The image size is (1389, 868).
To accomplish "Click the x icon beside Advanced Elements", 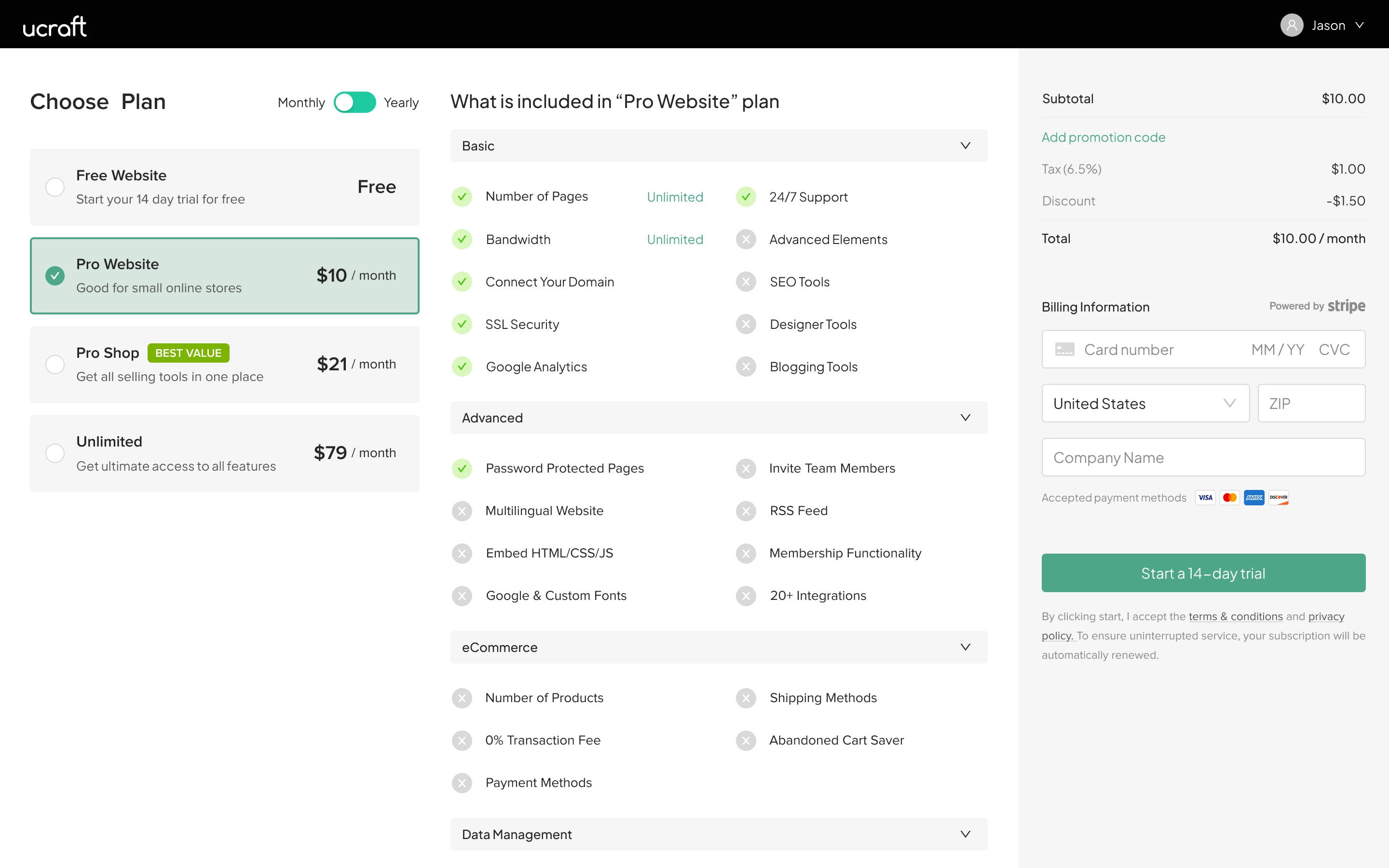I will (x=746, y=239).
